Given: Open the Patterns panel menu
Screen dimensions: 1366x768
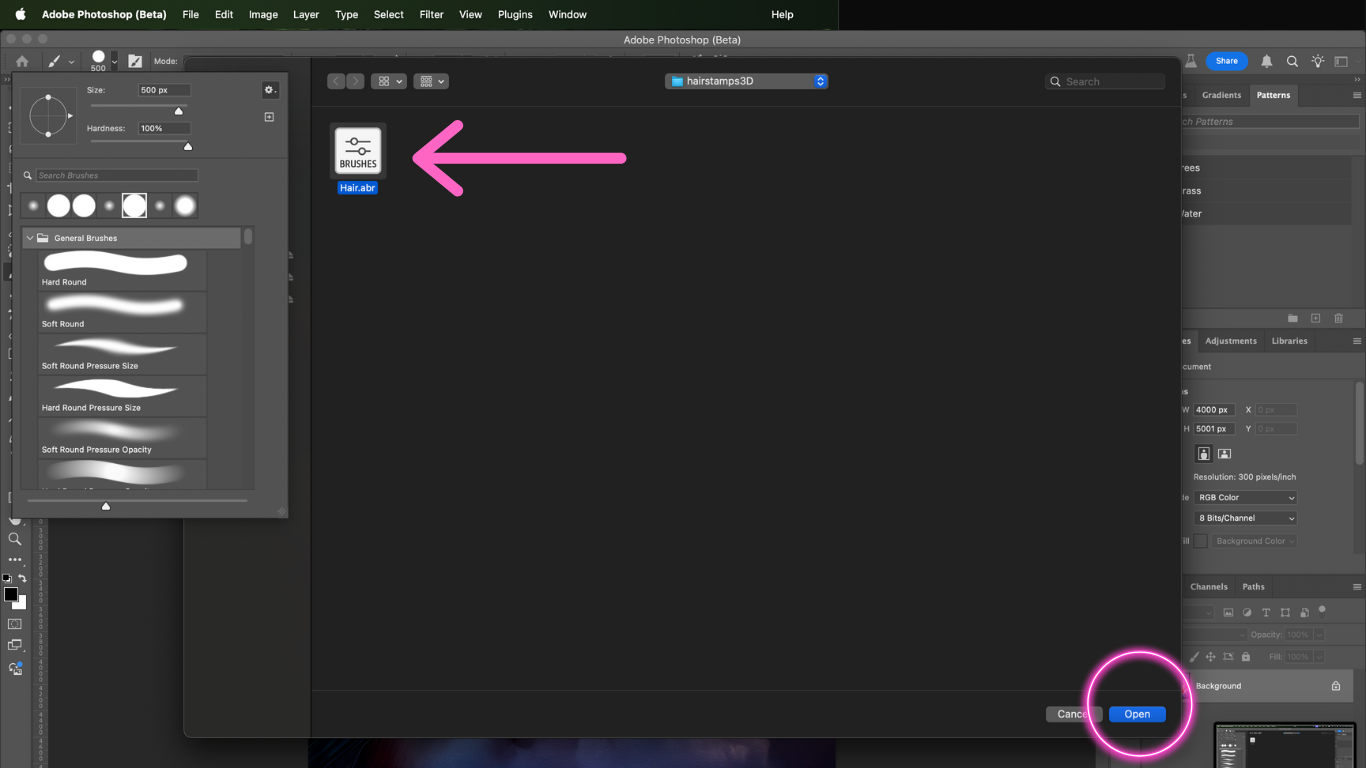Looking at the screenshot, I should click(1357, 95).
